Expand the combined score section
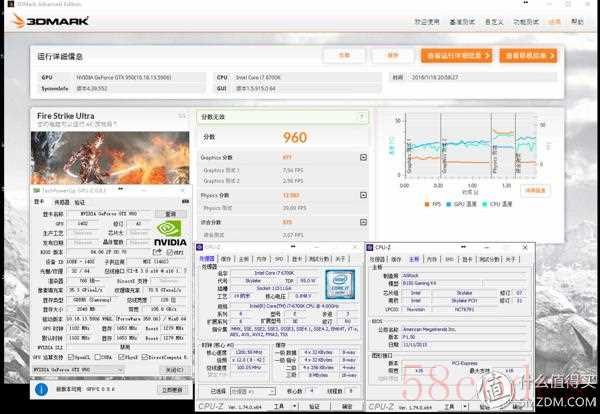Image resolution: width=600 pixels, height=414 pixels. [x=364, y=222]
